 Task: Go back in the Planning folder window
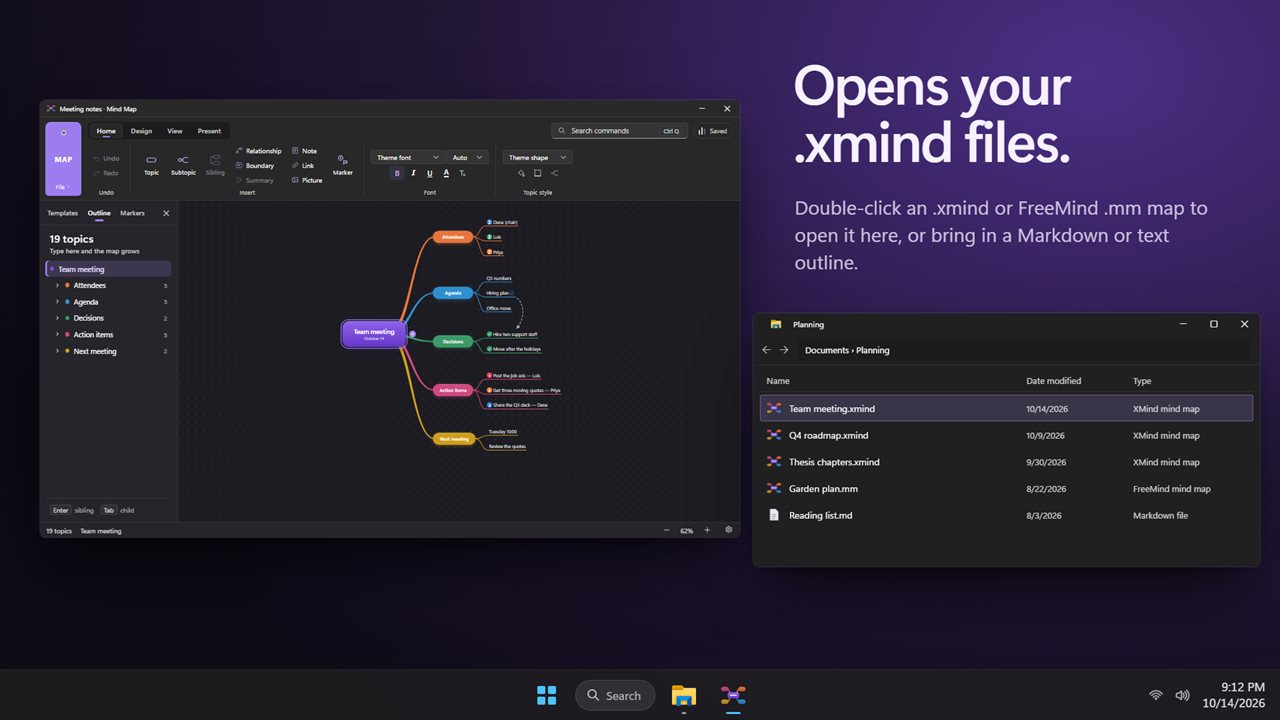point(767,350)
